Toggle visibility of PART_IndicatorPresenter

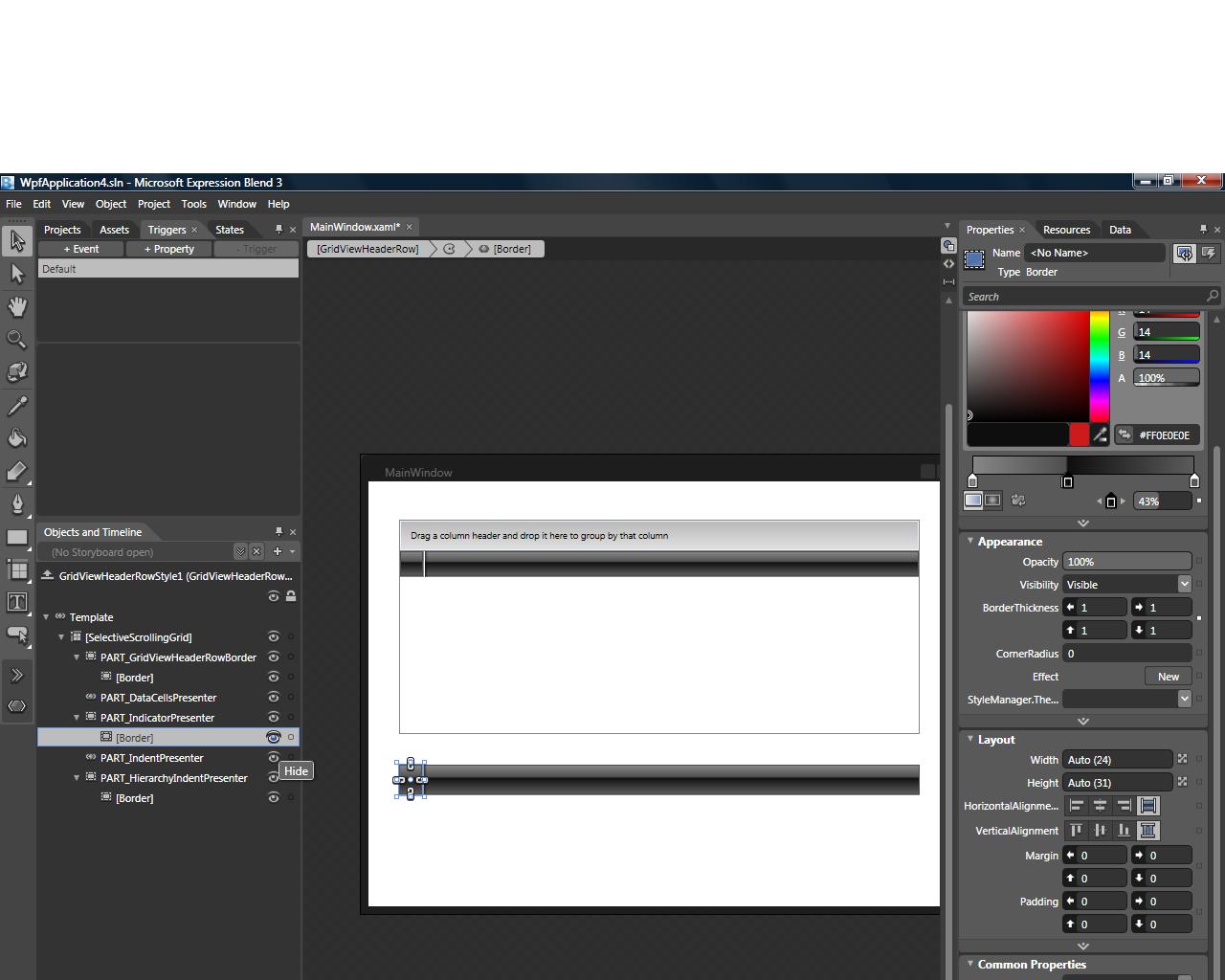[x=274, y=718]
